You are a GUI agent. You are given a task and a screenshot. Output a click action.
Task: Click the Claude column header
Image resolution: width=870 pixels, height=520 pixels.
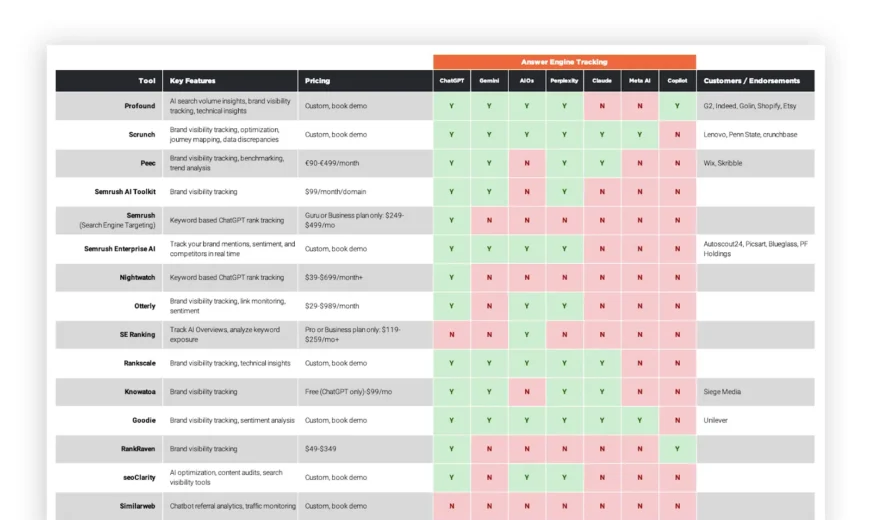602,80
